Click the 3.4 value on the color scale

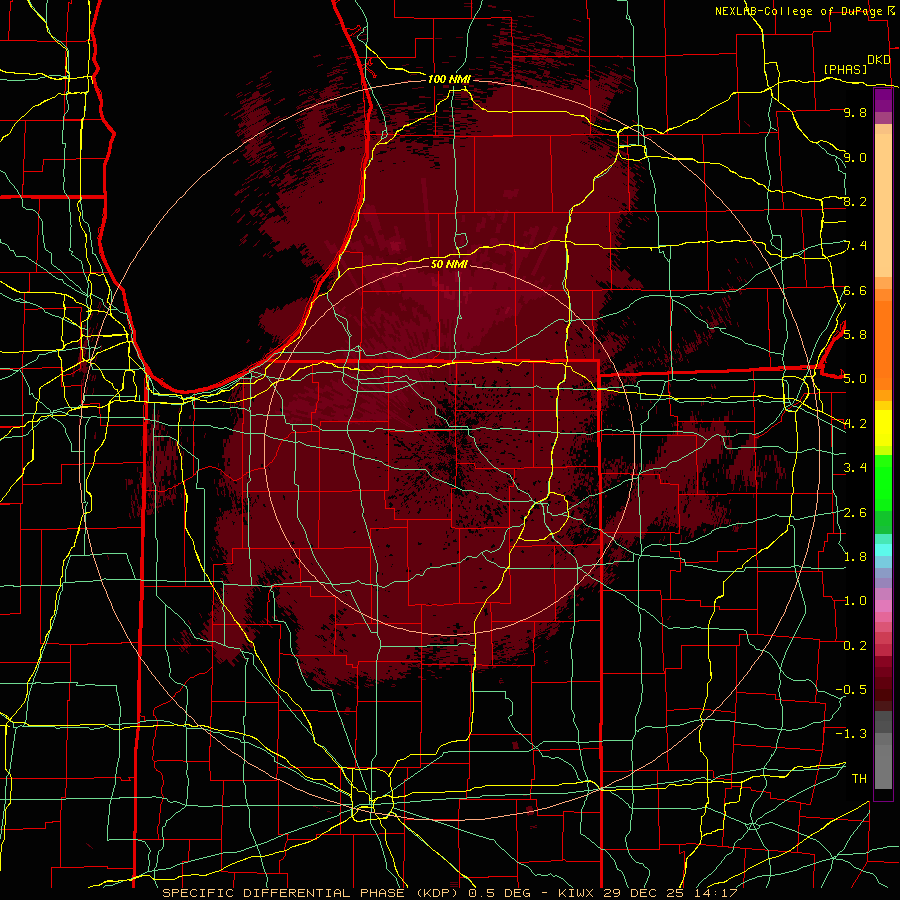click(855, 468)
